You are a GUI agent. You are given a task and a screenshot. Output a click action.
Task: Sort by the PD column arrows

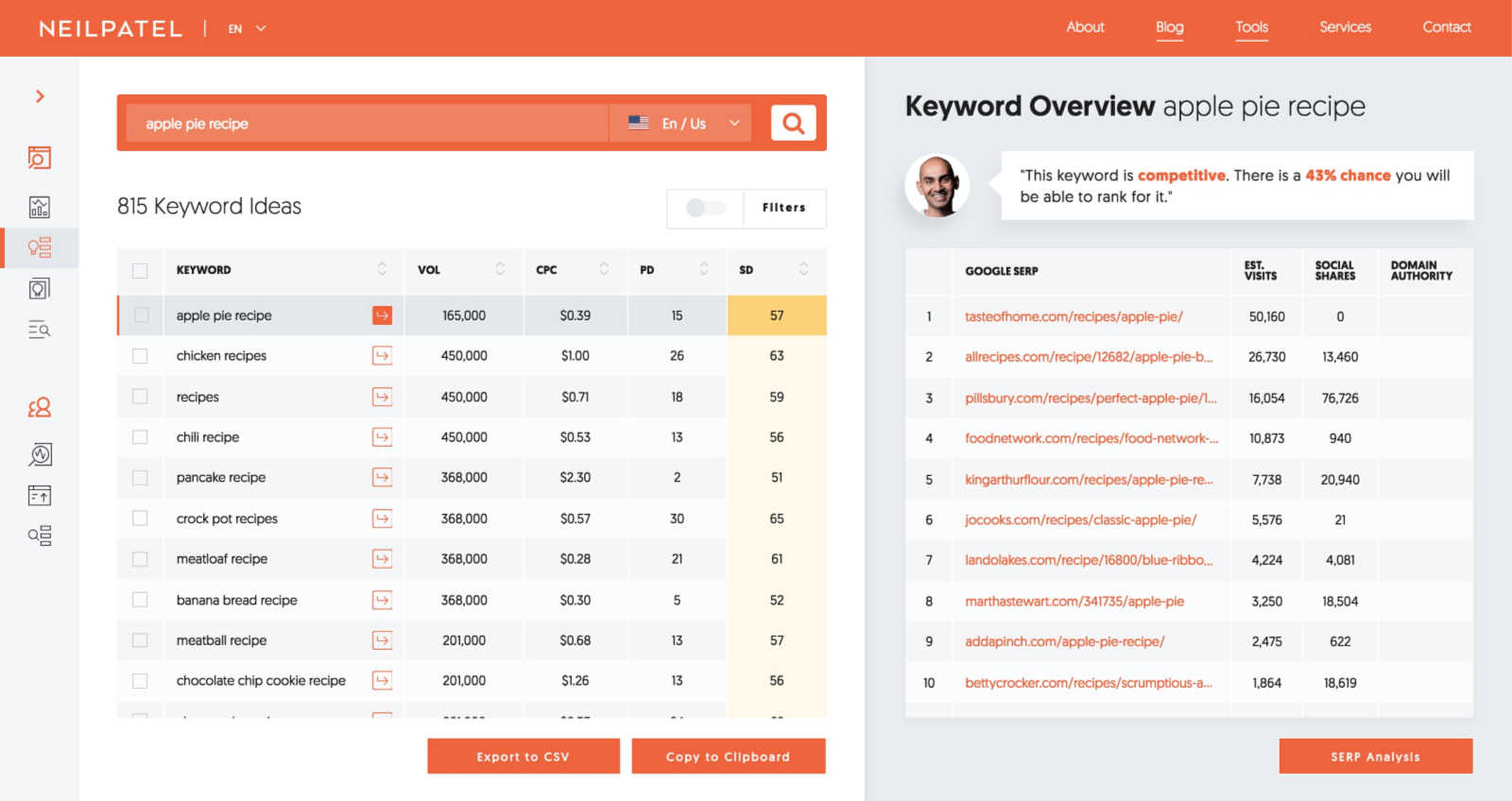click(703, 269)
